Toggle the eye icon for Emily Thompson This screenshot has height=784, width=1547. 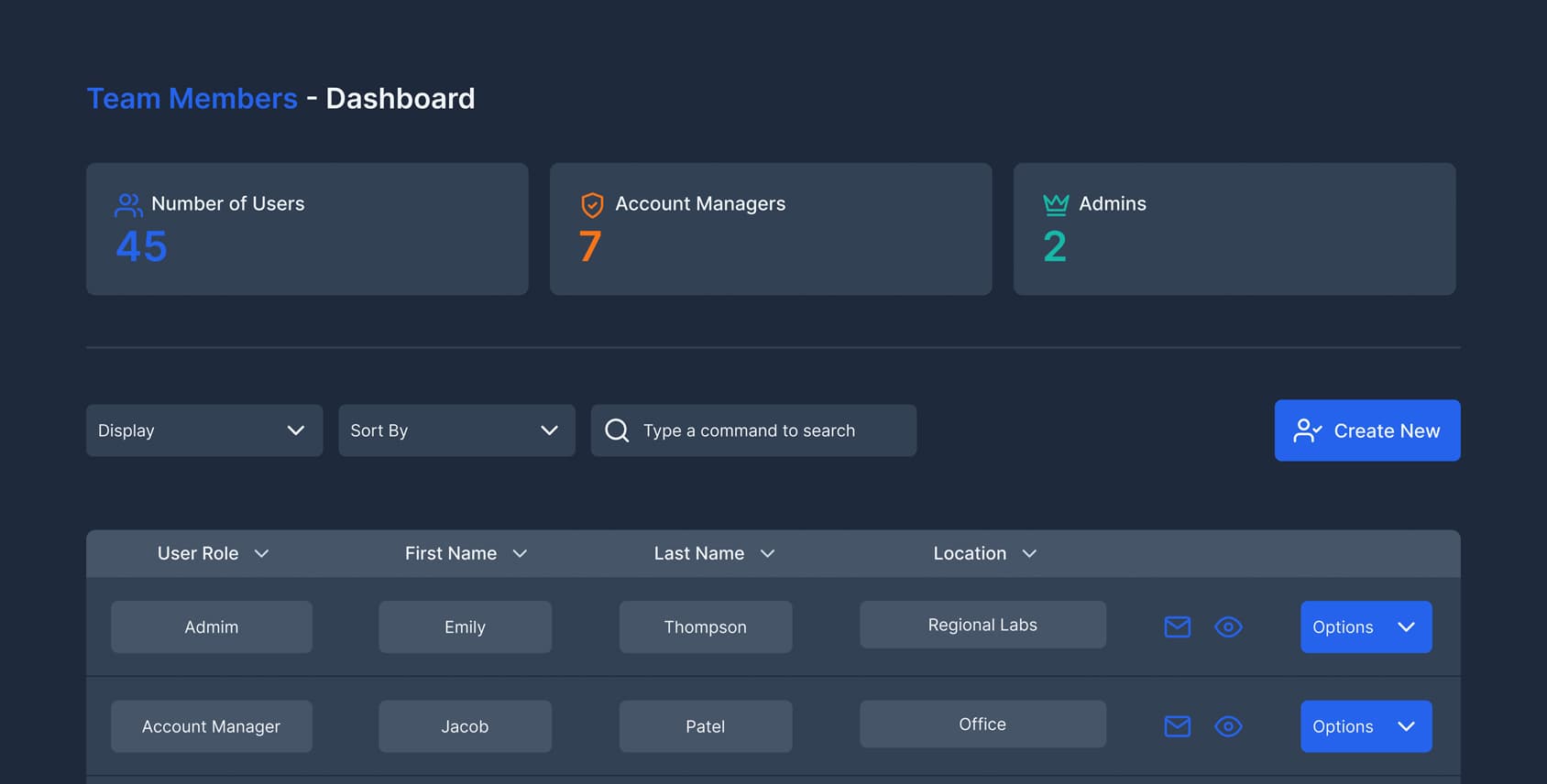point(1228,627)
